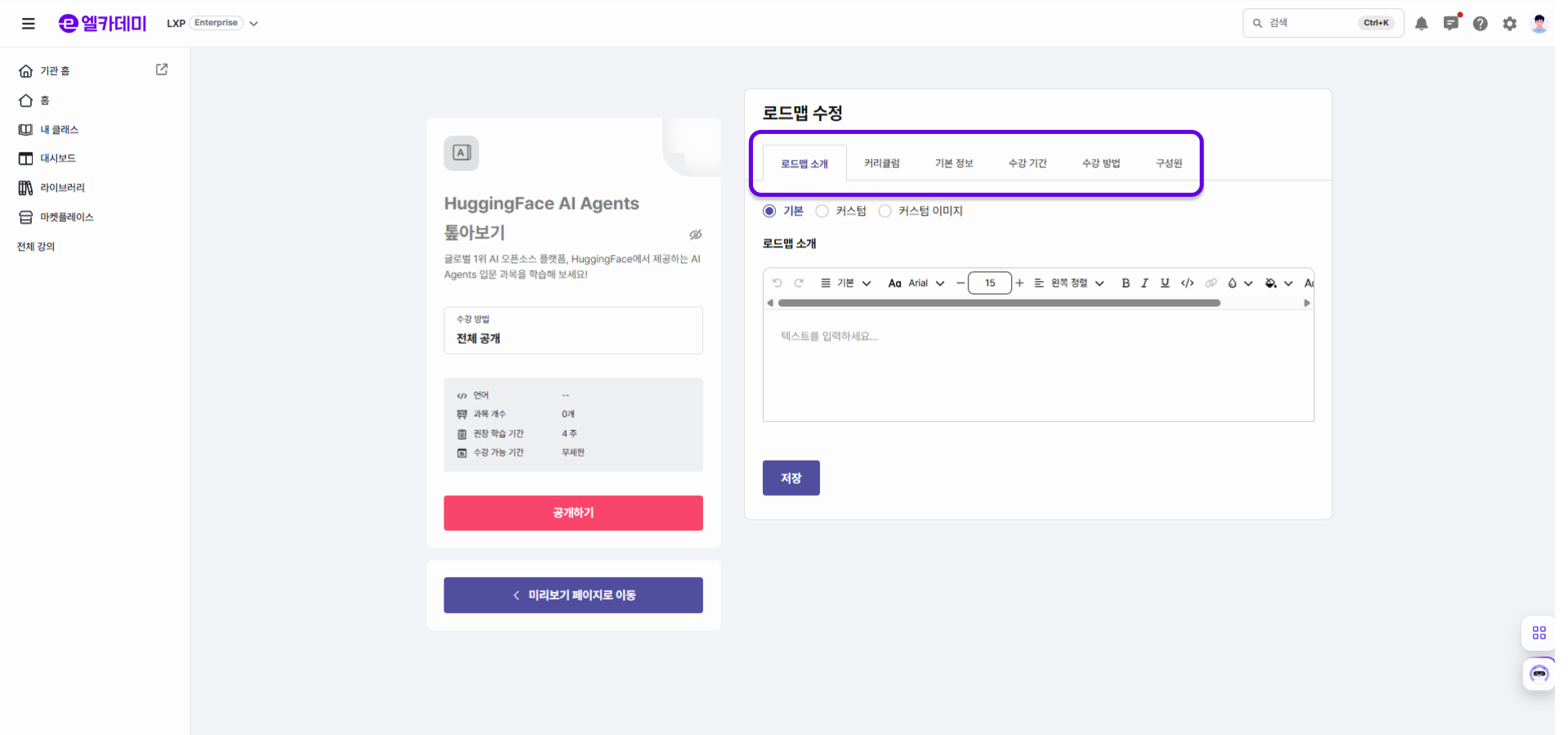Select the 커스텀 radio option
Image resolution: width=1568 pixels, height=735 pixels.
tap(822, 212)
